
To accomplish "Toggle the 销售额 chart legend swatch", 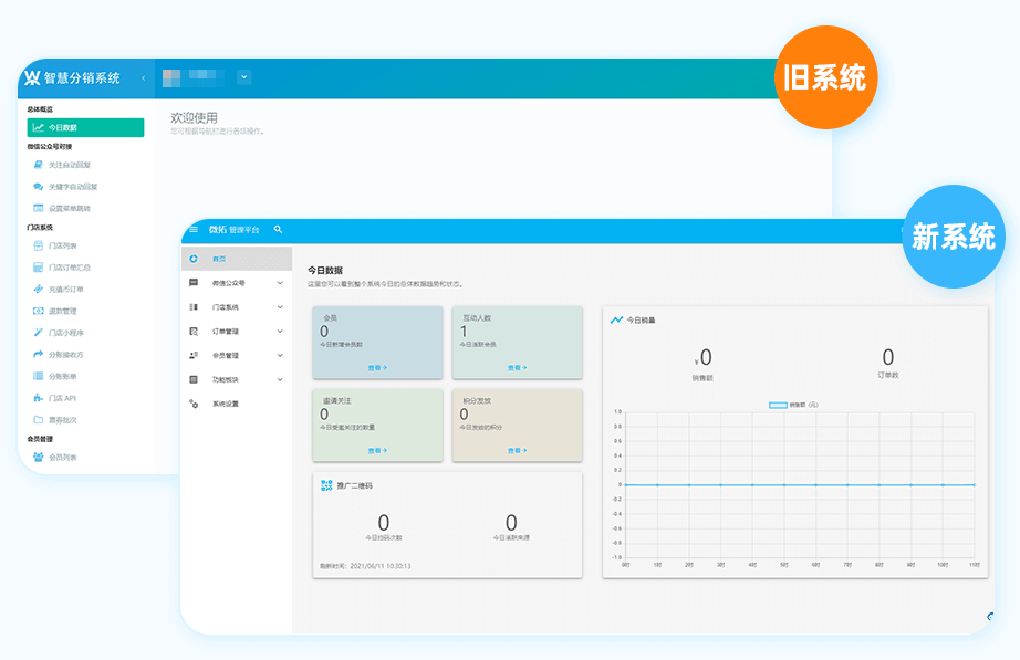I will [x=778, y=405].
